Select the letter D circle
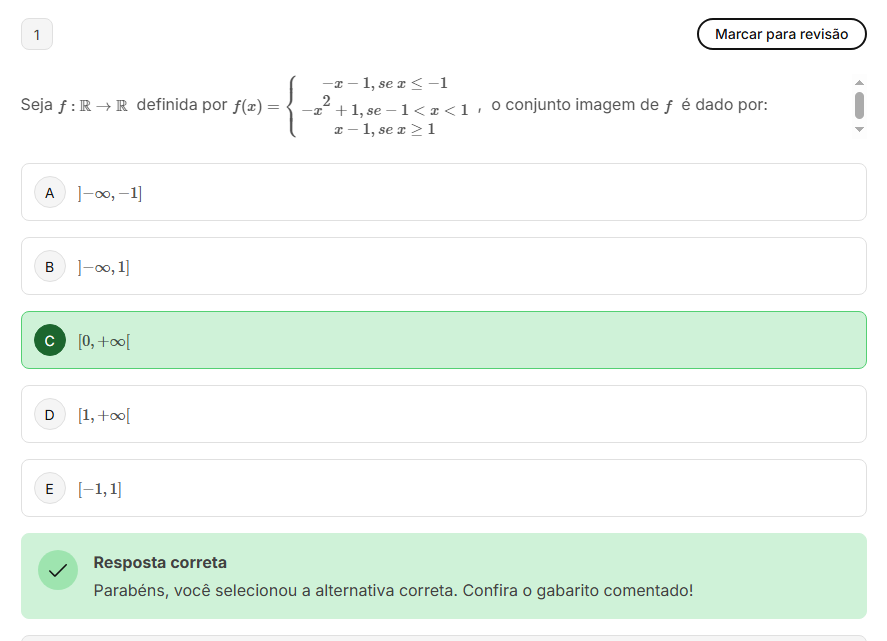Image resolution: width=887 pixels, height=641 pixels. coord(50,414)
